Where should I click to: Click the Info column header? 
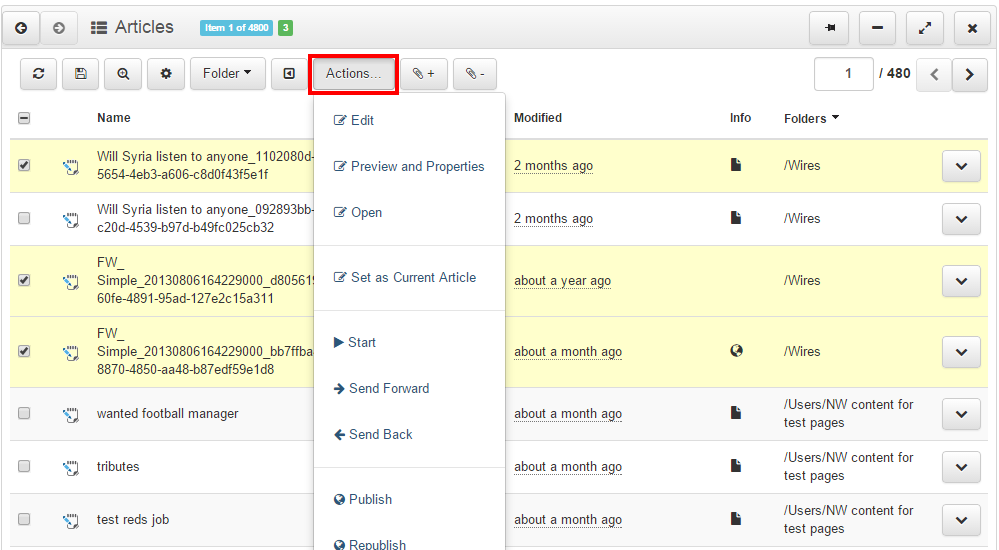coord(740,118)
